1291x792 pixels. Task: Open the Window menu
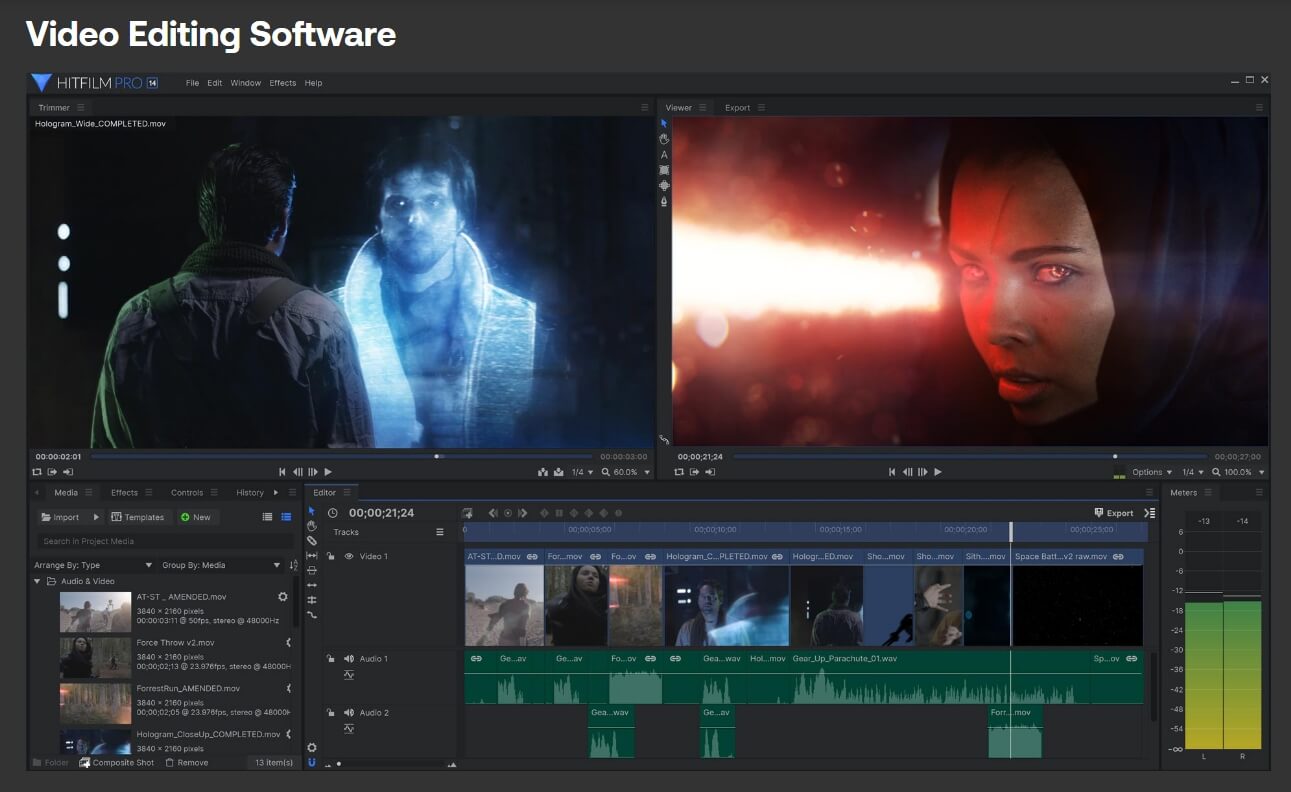pos(245,83)
